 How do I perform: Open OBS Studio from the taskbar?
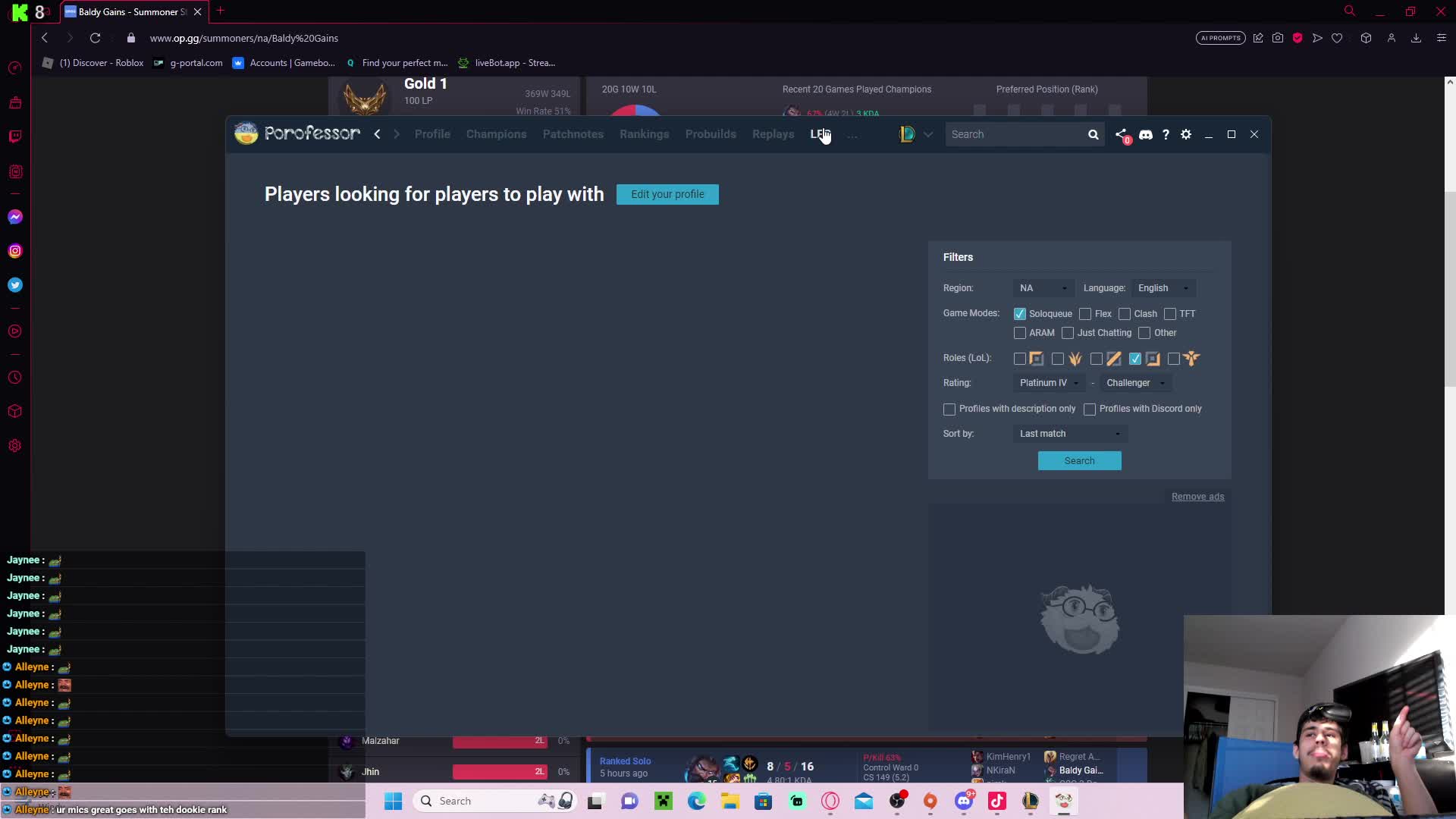[x=897, y=801]
